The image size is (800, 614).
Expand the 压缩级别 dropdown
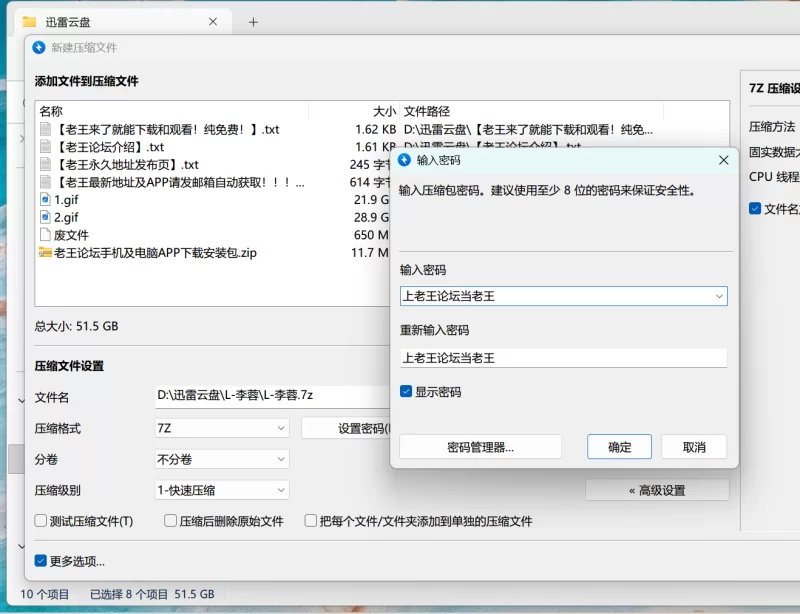[281, 490]
